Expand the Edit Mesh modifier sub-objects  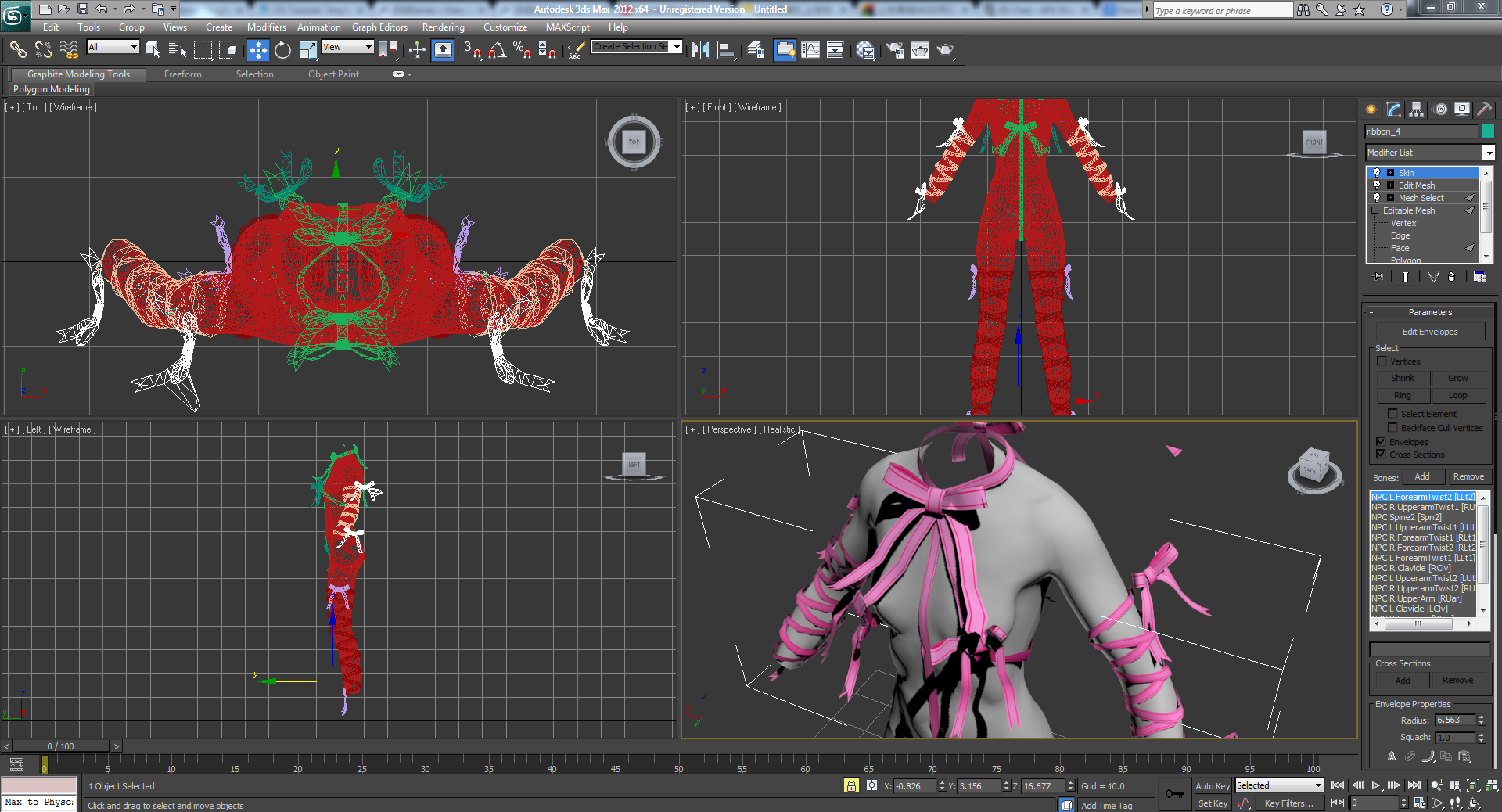point(1390,185)
